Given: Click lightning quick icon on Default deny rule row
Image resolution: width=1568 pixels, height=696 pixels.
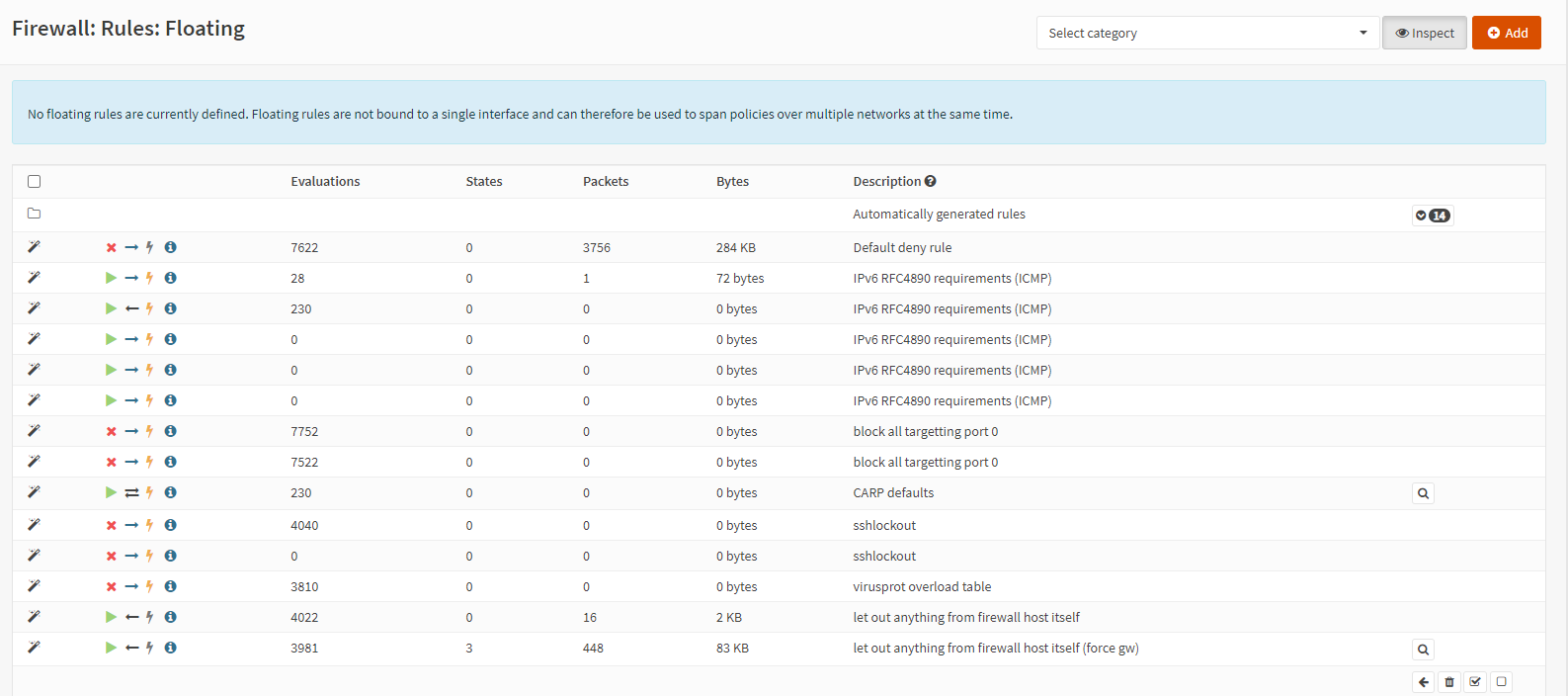Looking at the screenshot, I should [x=149, y=247].
